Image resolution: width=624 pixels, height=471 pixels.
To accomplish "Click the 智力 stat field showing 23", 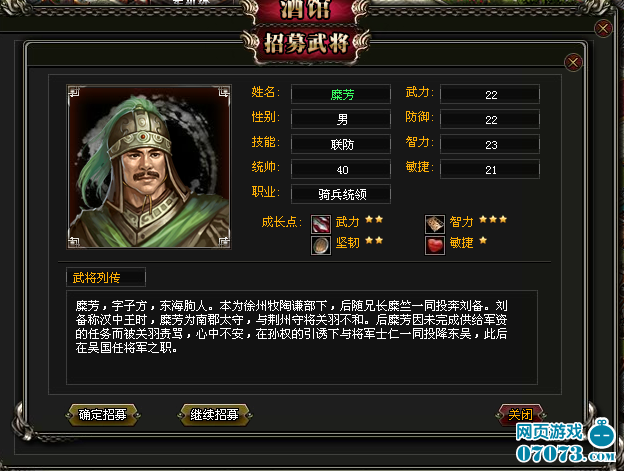I will [x=490, y=144].
